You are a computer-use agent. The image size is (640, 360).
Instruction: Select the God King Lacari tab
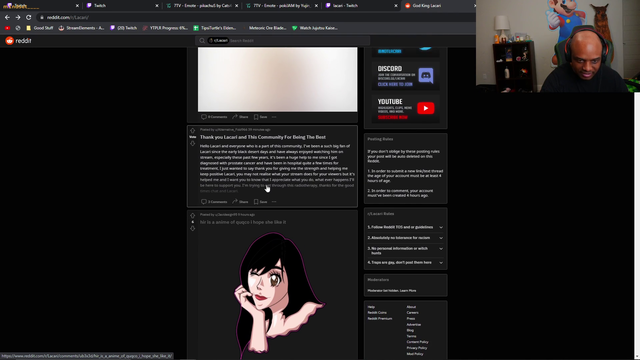[439, 6]
